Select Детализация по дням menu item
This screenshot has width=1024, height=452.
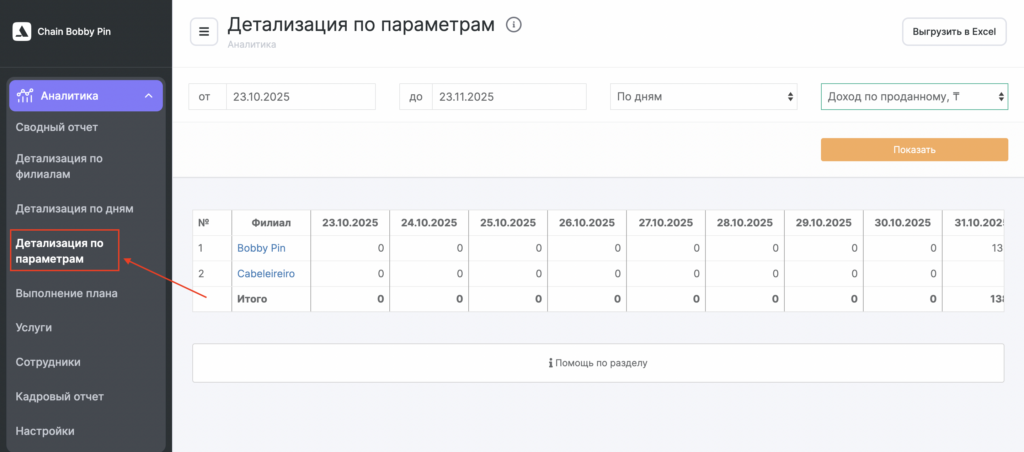[74, 208]
